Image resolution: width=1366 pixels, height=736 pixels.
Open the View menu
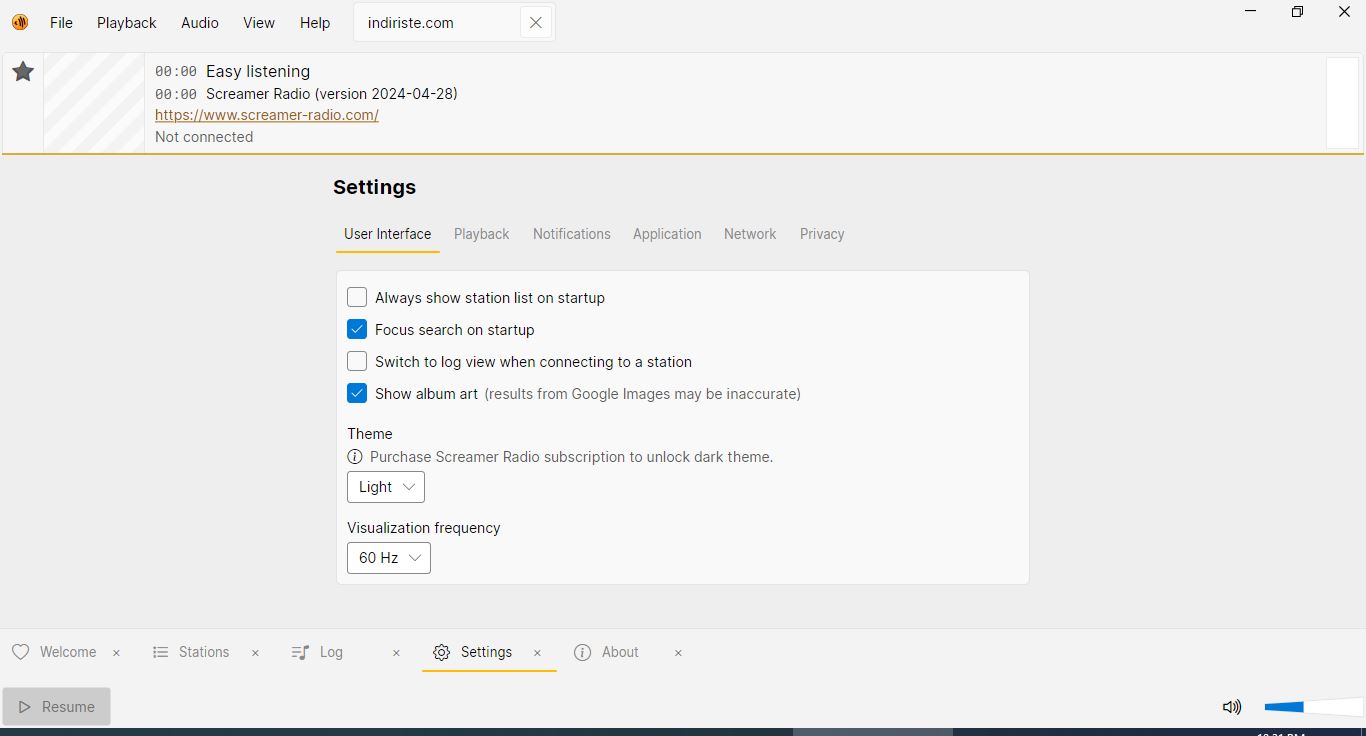pyautogui.click(x=259, y=23)
